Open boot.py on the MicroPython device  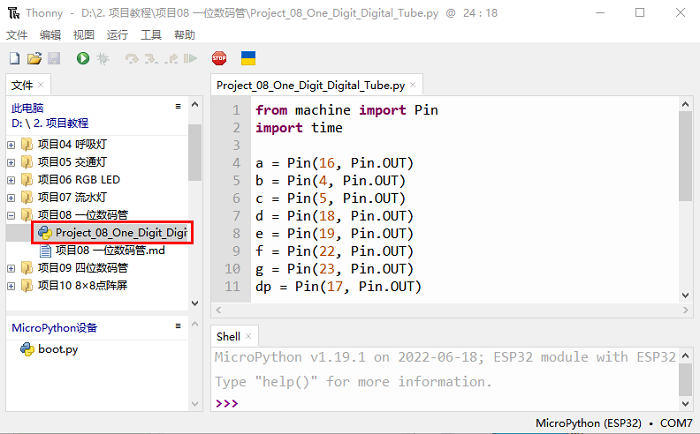tap(57, 349)
